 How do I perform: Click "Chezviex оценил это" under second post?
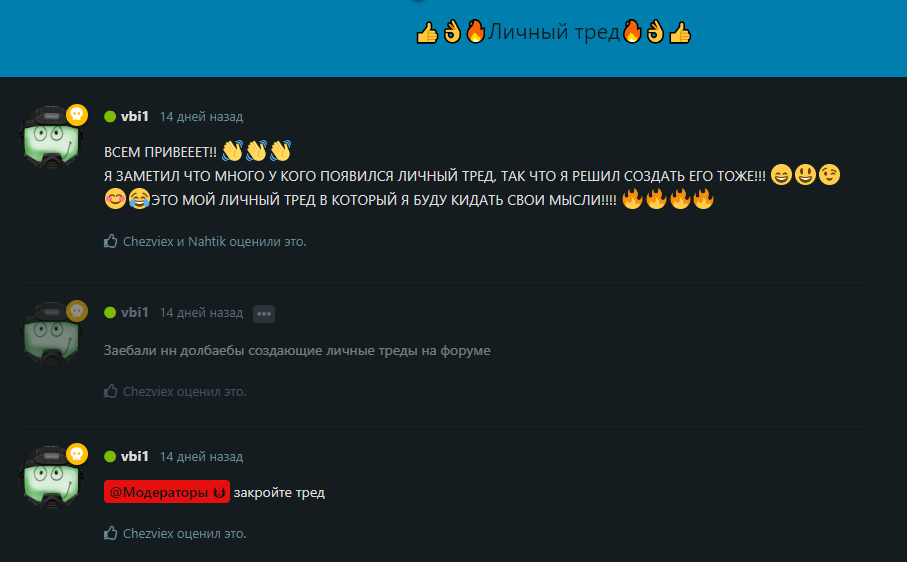coord(185,391)
